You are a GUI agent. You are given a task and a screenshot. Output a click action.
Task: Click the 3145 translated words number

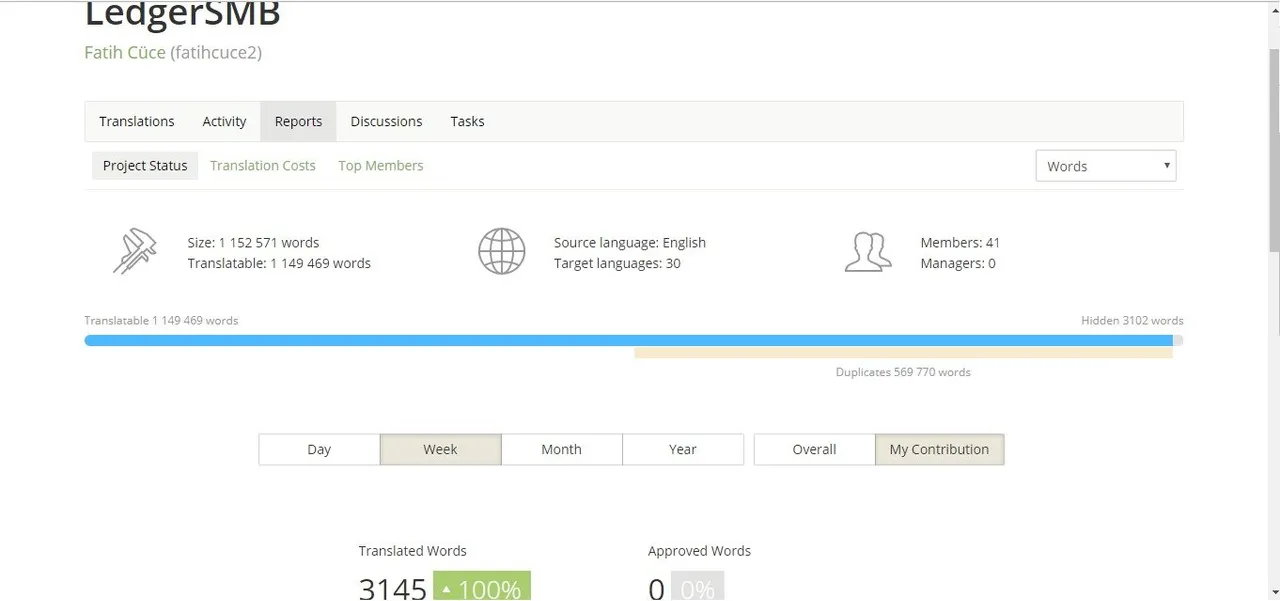pyautogui.click(x=393, y=588)
